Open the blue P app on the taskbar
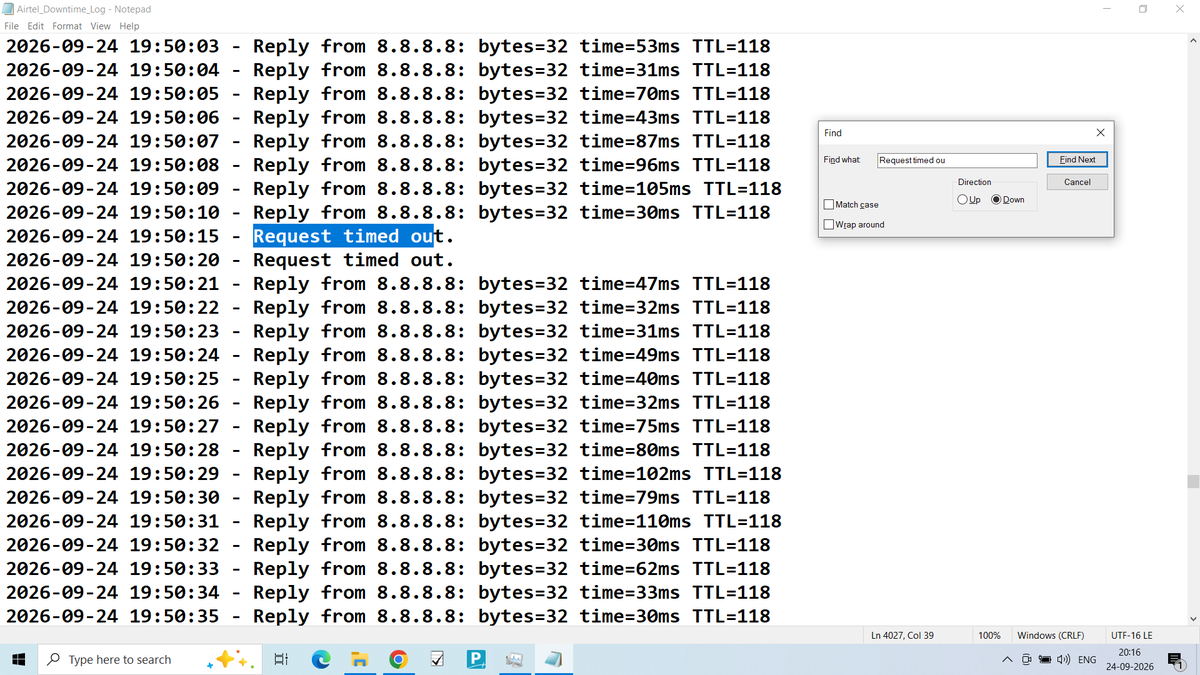 tap(476, 660)
